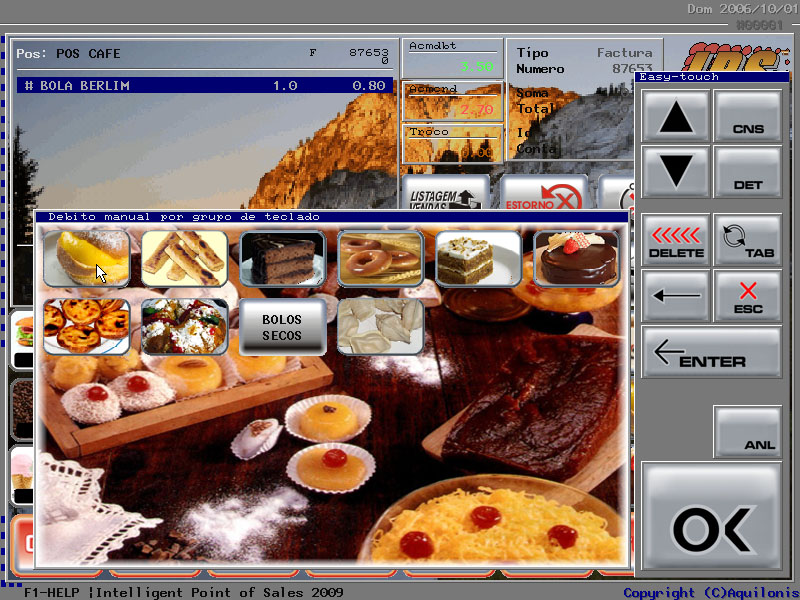Pick the chocolate layer cake slice thumbnail
Viewport: 800px width, 600px height.
(282, 259)
